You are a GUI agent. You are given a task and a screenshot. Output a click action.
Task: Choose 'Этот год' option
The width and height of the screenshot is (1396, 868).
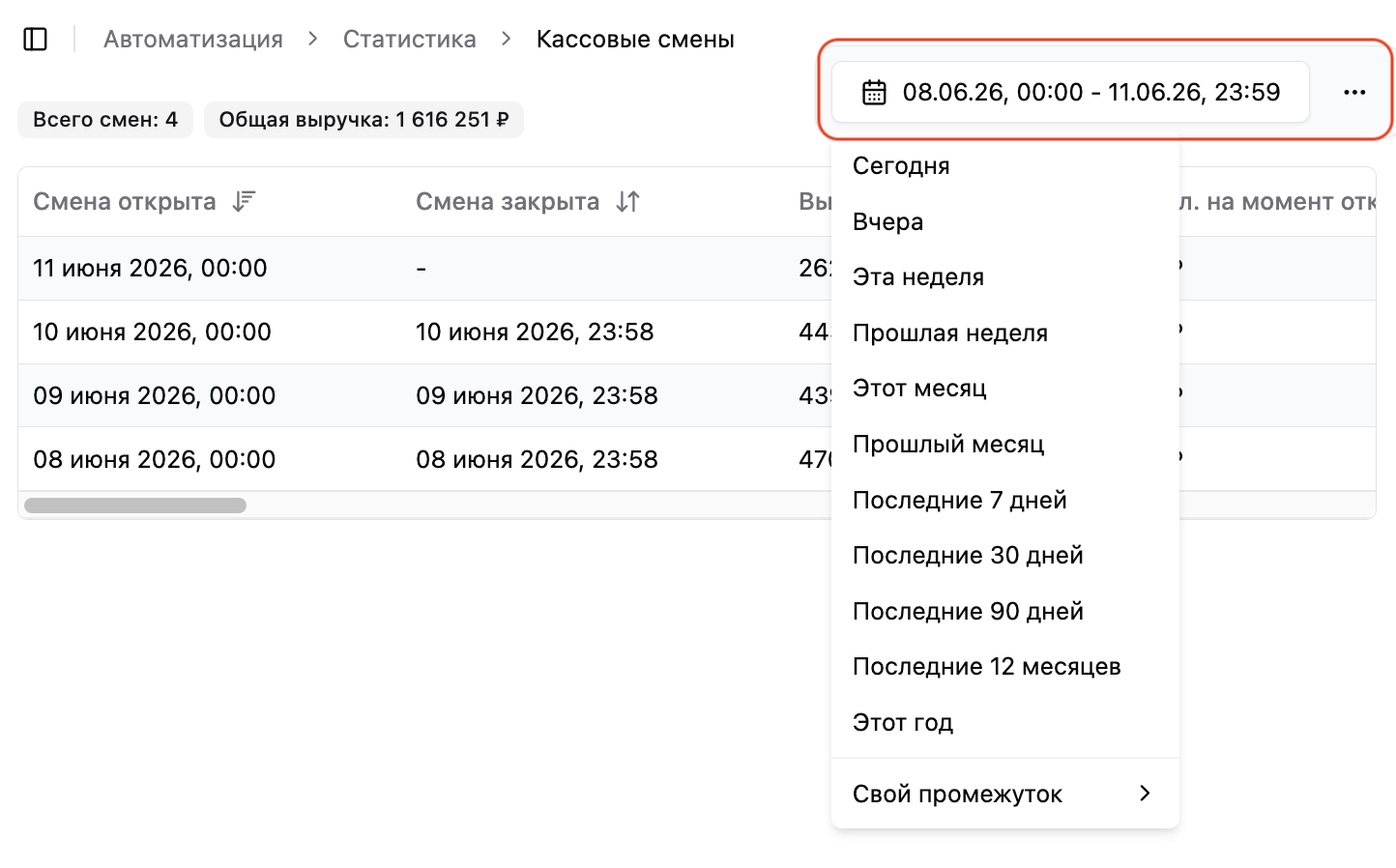coord(1005,723)
